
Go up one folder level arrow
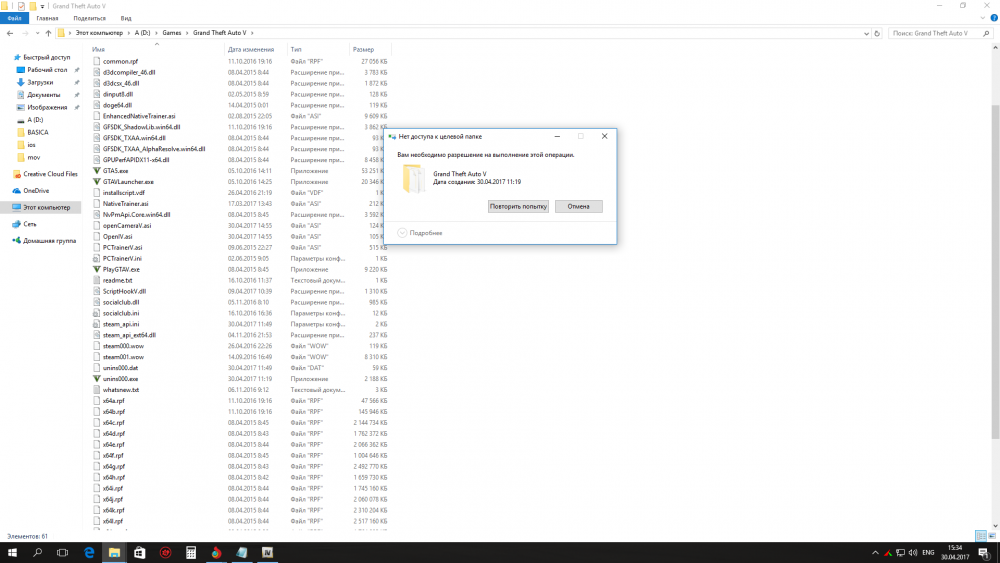[49, 33]
